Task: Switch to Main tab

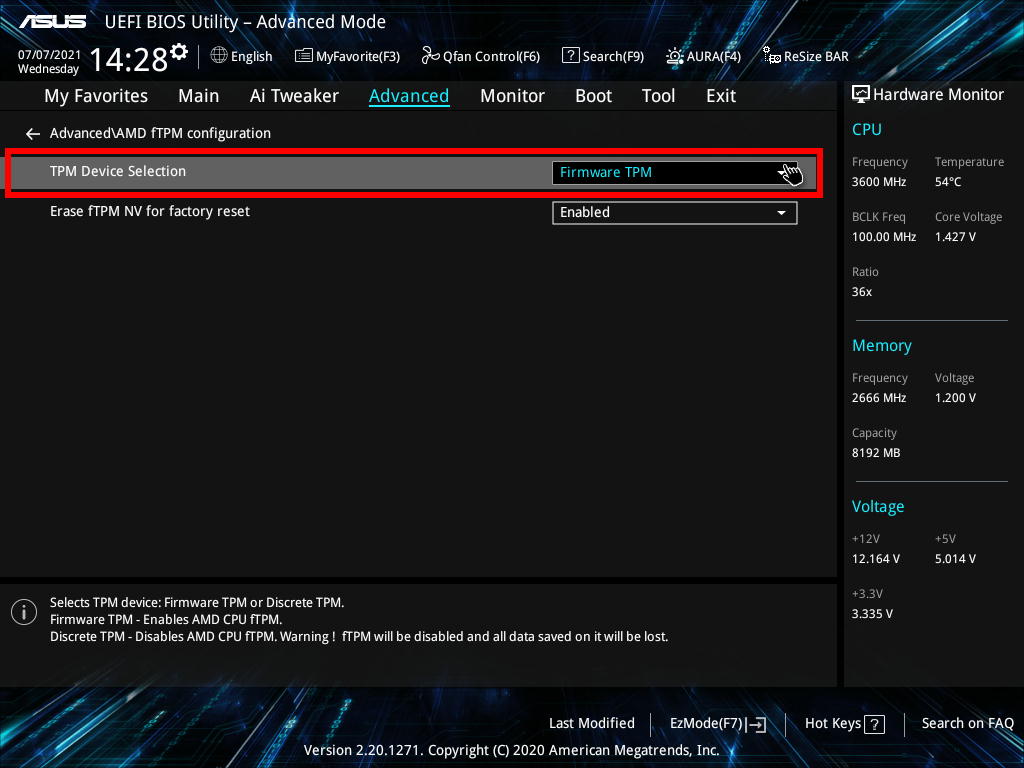Action: point(199,96)
